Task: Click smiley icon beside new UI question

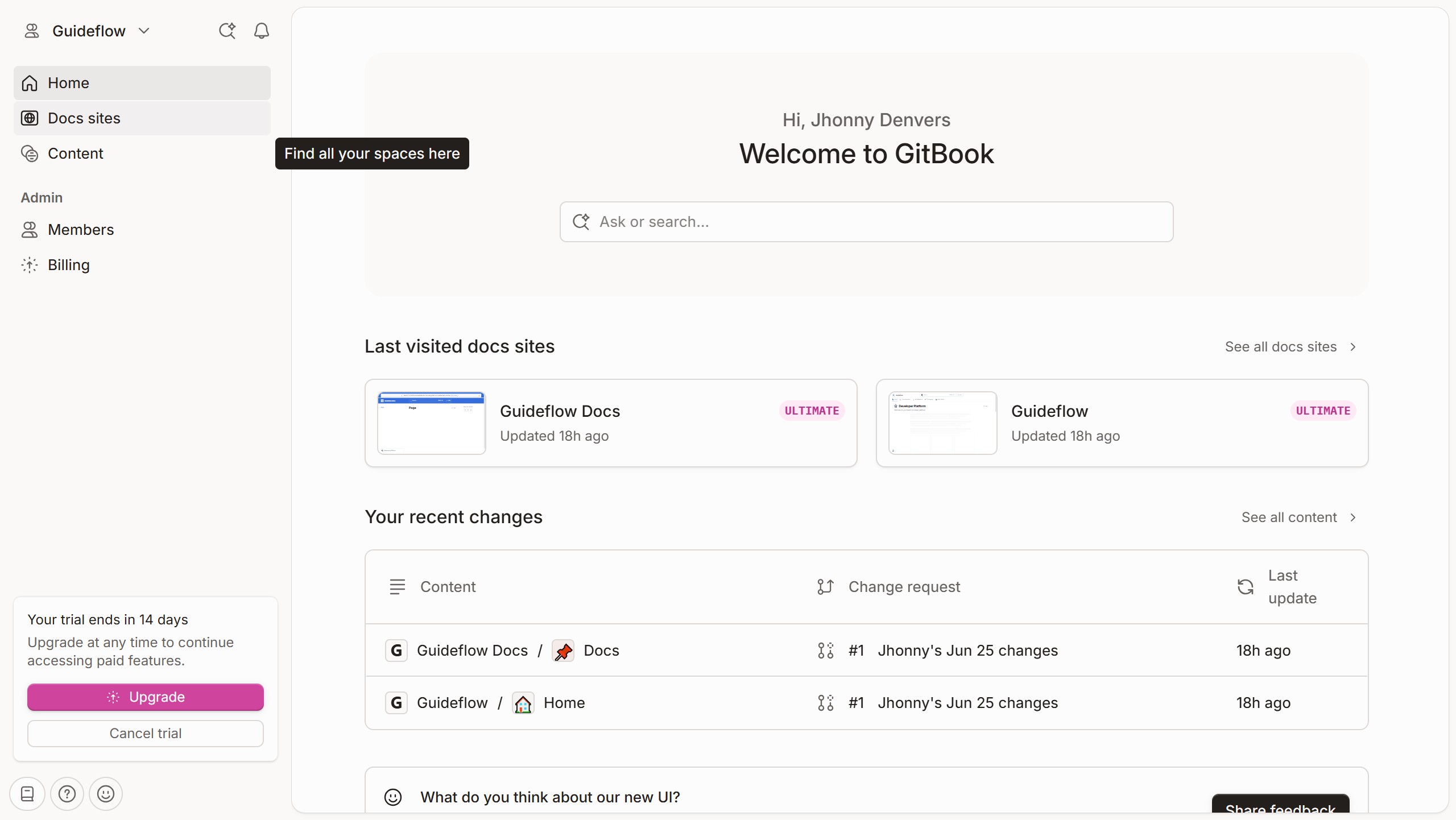Action: pyautogui.click(x=393, y=797)
